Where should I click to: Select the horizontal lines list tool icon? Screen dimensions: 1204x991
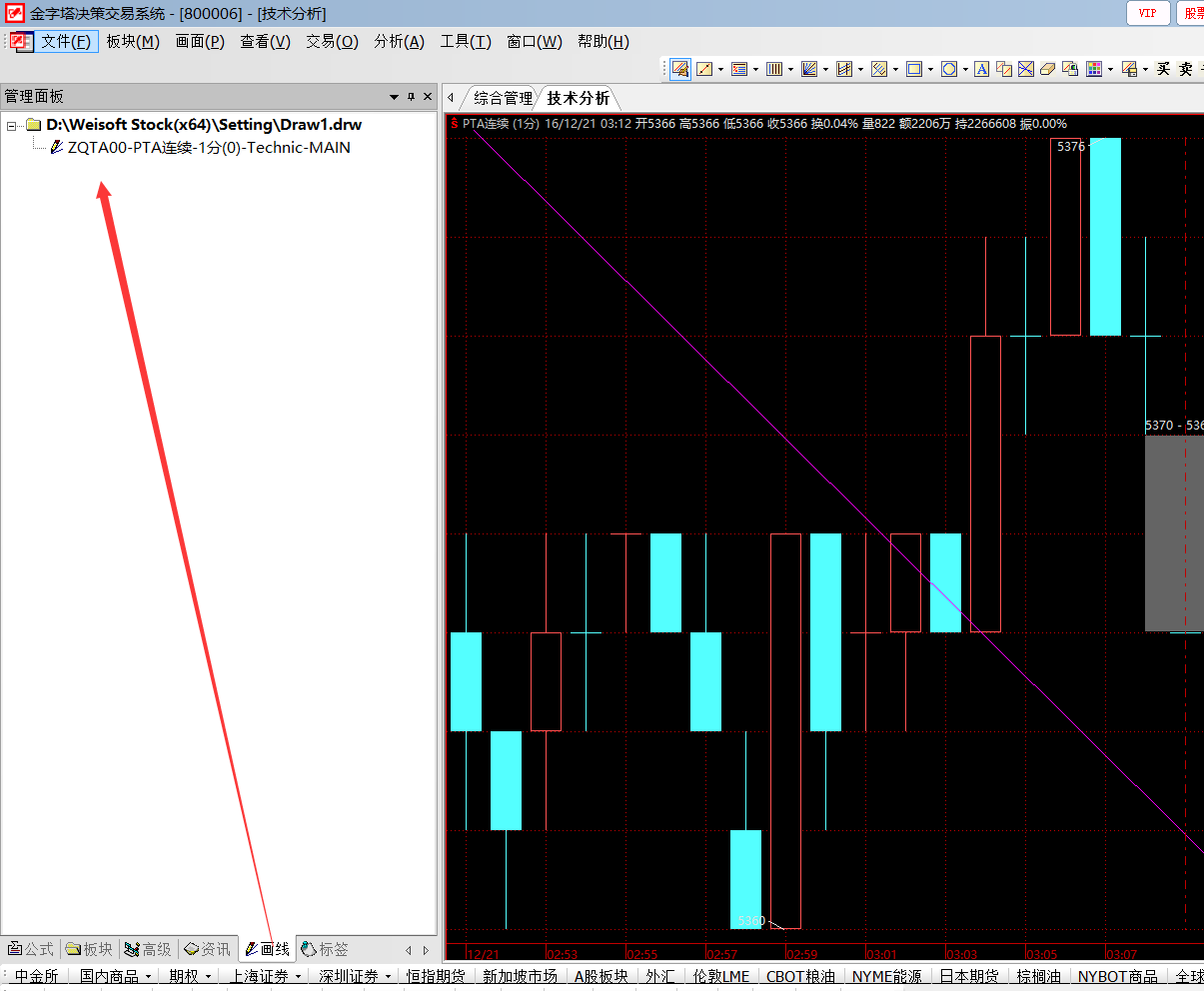pos(739,69)
